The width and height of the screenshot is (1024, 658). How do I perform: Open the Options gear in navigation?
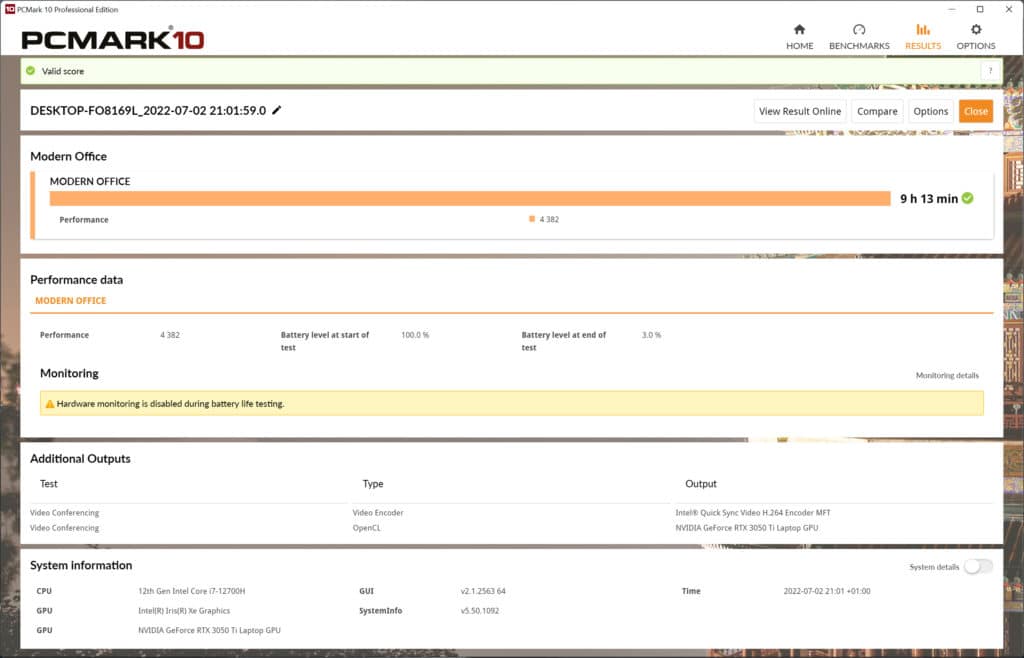pos(976,37)
